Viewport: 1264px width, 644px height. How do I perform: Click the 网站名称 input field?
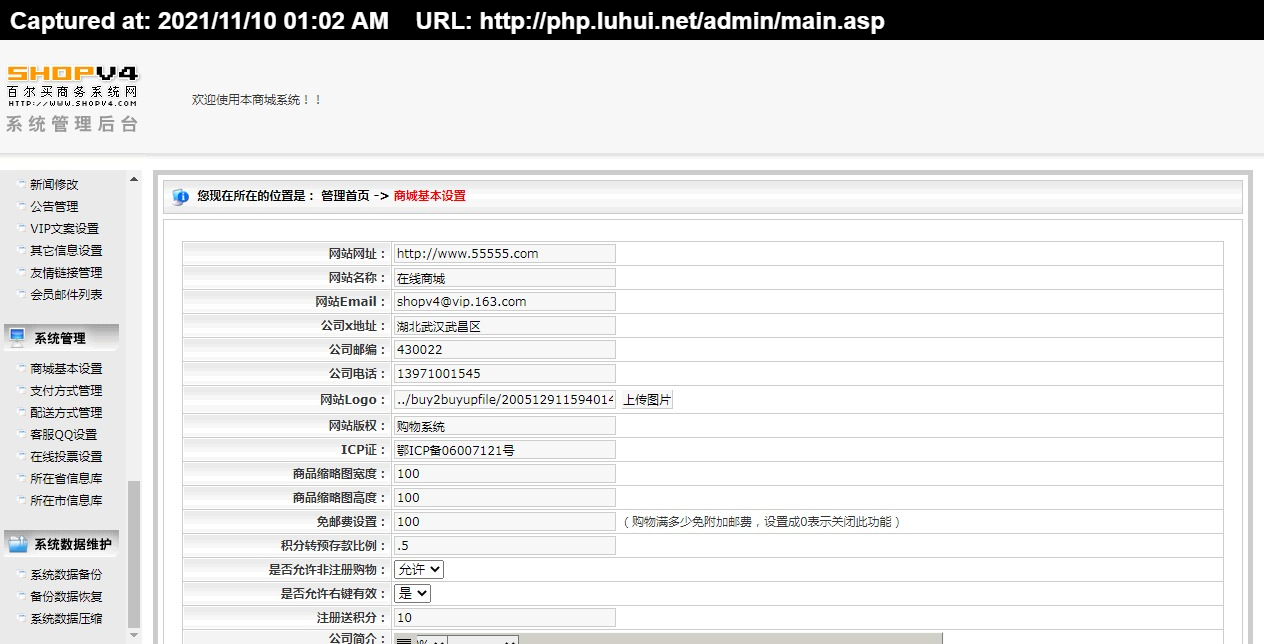coord(505,278)
